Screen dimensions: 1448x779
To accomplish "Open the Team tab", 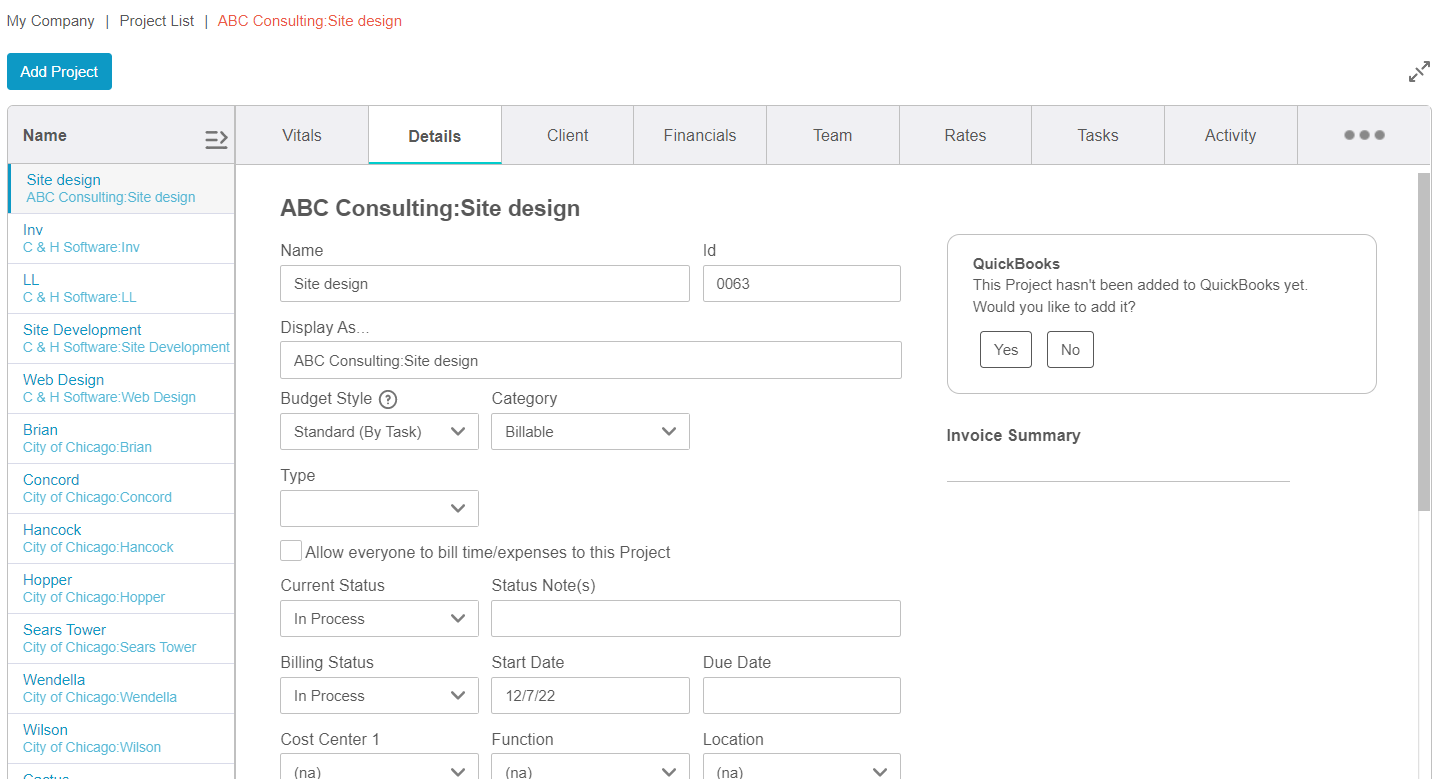I will [x=832, y=134].
